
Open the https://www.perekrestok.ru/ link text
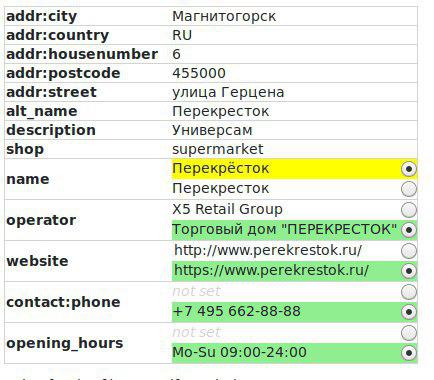(271, 270)
